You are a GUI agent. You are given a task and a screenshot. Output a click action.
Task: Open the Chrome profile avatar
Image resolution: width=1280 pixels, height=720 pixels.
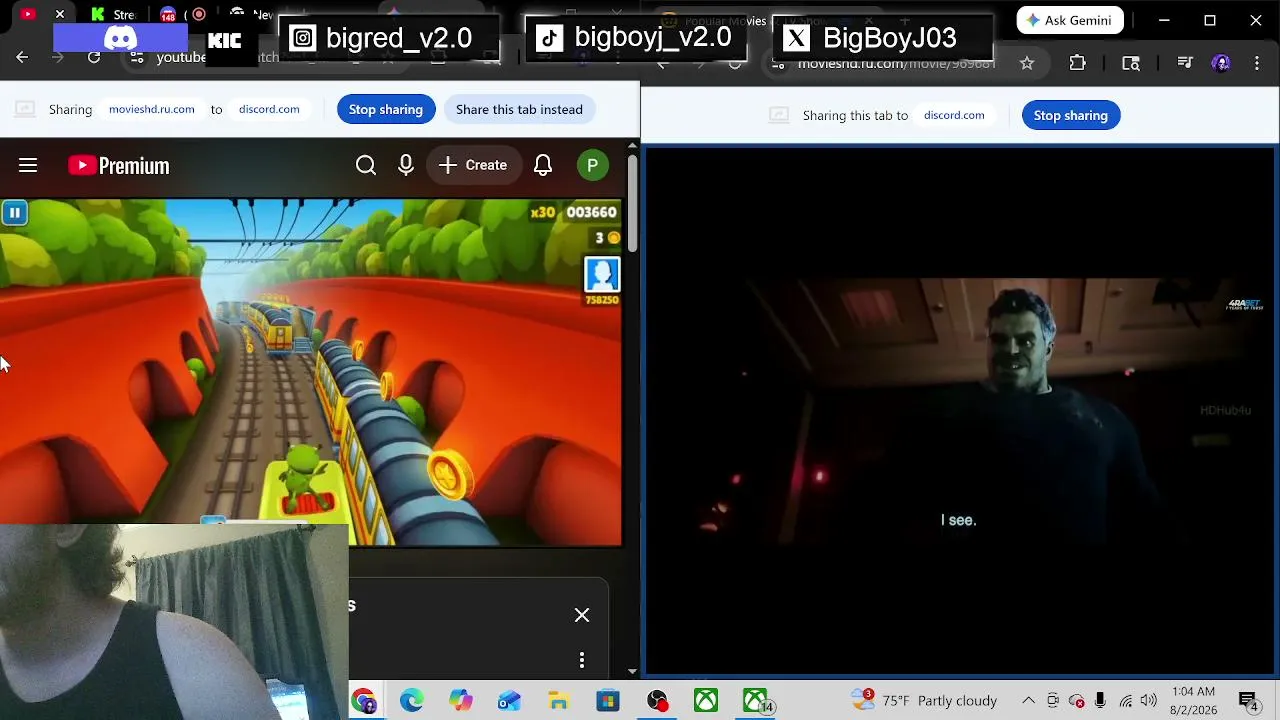click(1221, 63)
